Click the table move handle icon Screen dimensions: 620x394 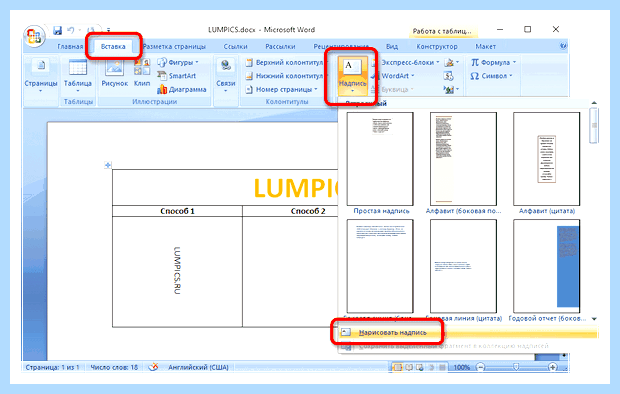click(108, 165)
